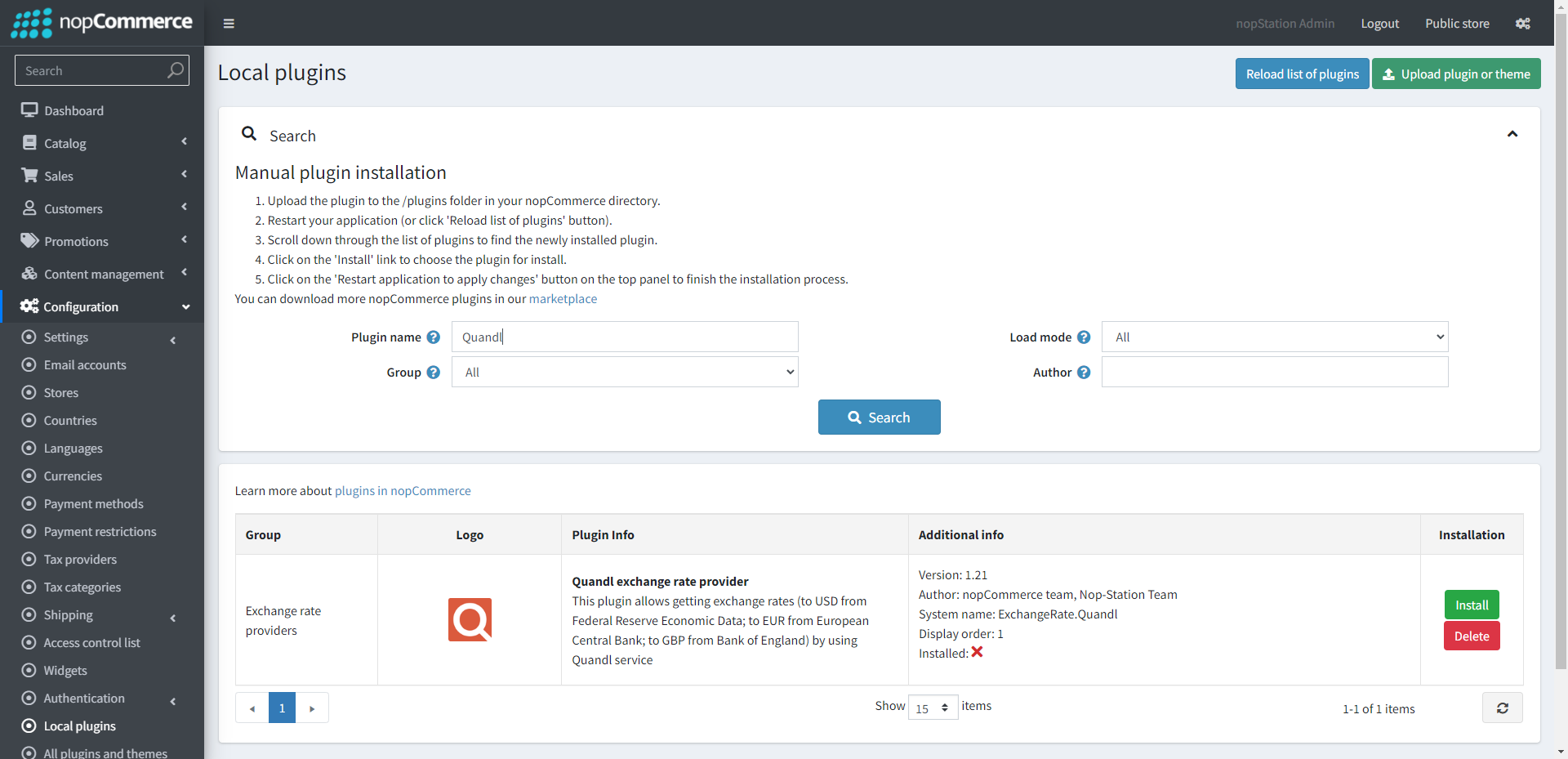Click the Customers person icon
Image resolution: width=1568 pixels, height=759 pixels.
tap(29, 208)
